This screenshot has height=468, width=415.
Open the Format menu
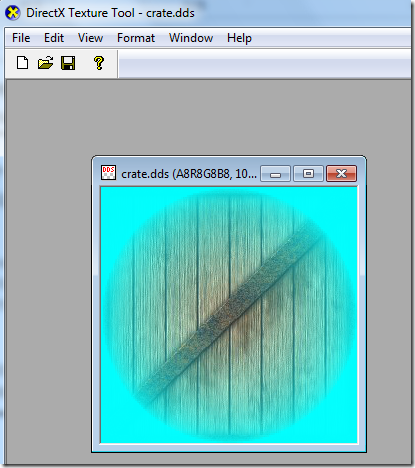pos(136,38)
